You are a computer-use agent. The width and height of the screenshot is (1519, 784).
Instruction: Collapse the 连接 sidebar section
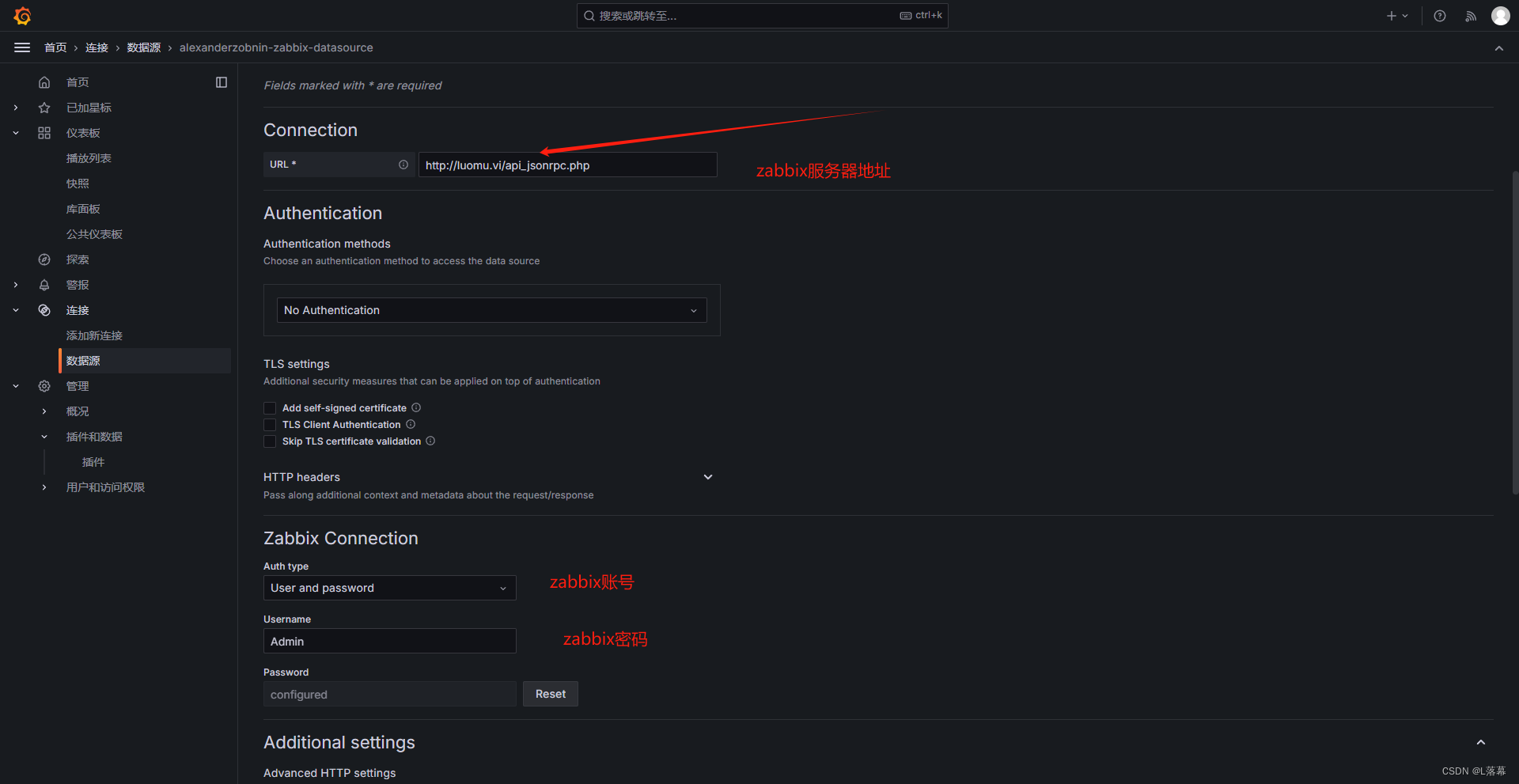(x=16, y=310)
